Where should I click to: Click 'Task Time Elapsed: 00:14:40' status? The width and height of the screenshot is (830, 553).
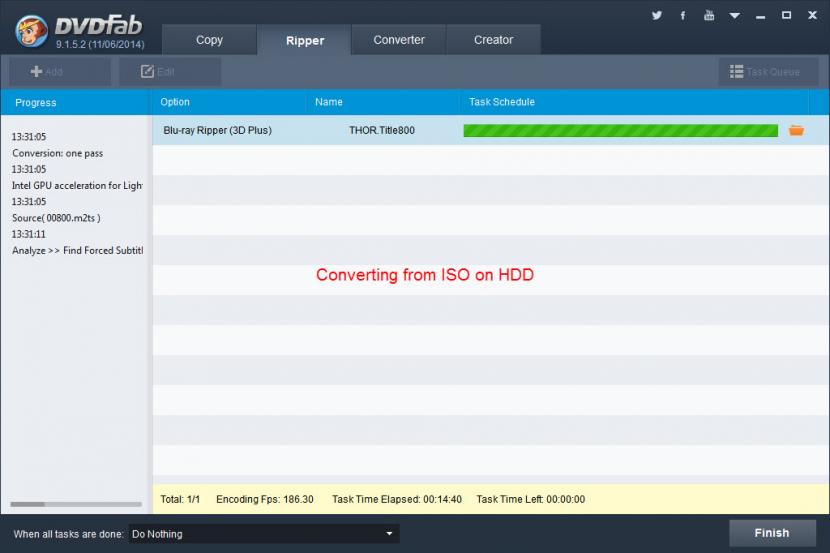point(396,499)
